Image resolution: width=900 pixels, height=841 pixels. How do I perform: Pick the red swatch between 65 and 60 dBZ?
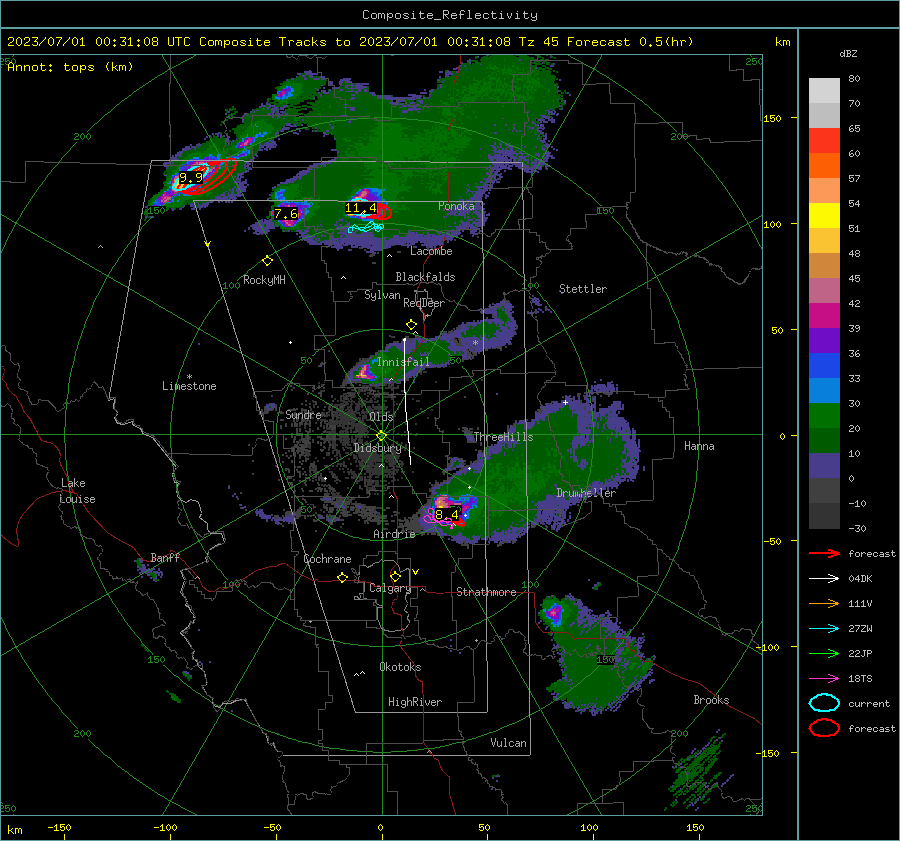(824, 141)
